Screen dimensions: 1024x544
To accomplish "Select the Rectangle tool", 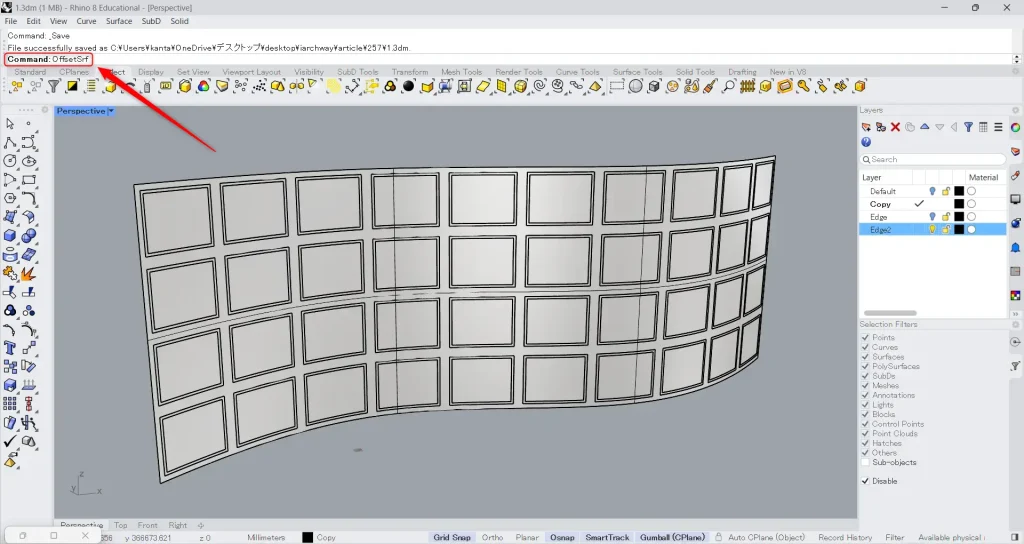I will pyautogui.click(x=29, y=180).
